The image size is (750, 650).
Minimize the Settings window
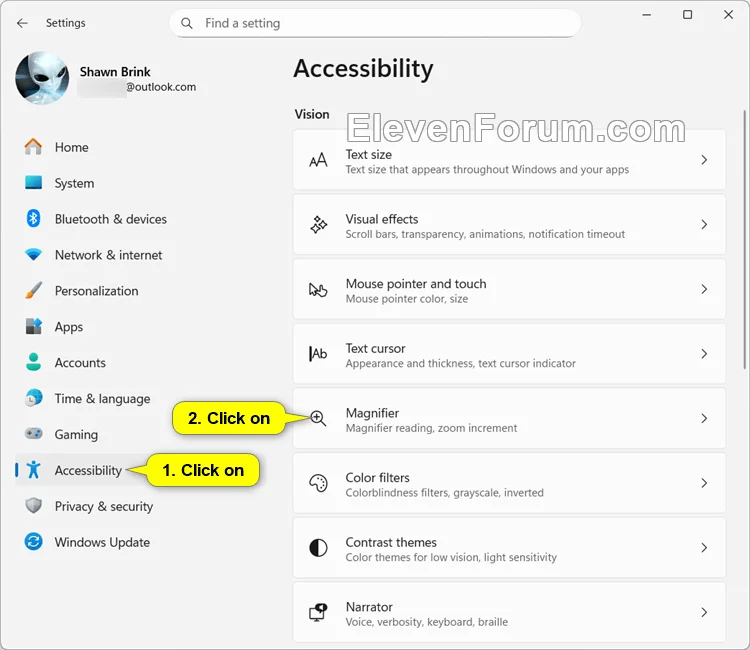pos(647,15)
